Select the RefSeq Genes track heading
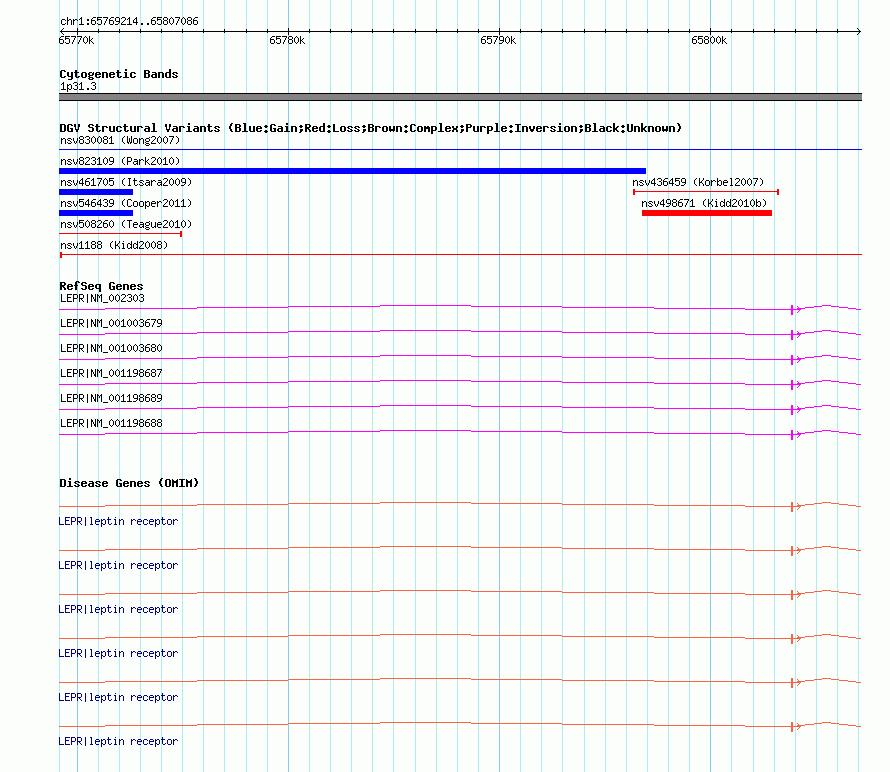Image resolution: width=890 pixels, height=772 pixels. click(x=101, y=286)
